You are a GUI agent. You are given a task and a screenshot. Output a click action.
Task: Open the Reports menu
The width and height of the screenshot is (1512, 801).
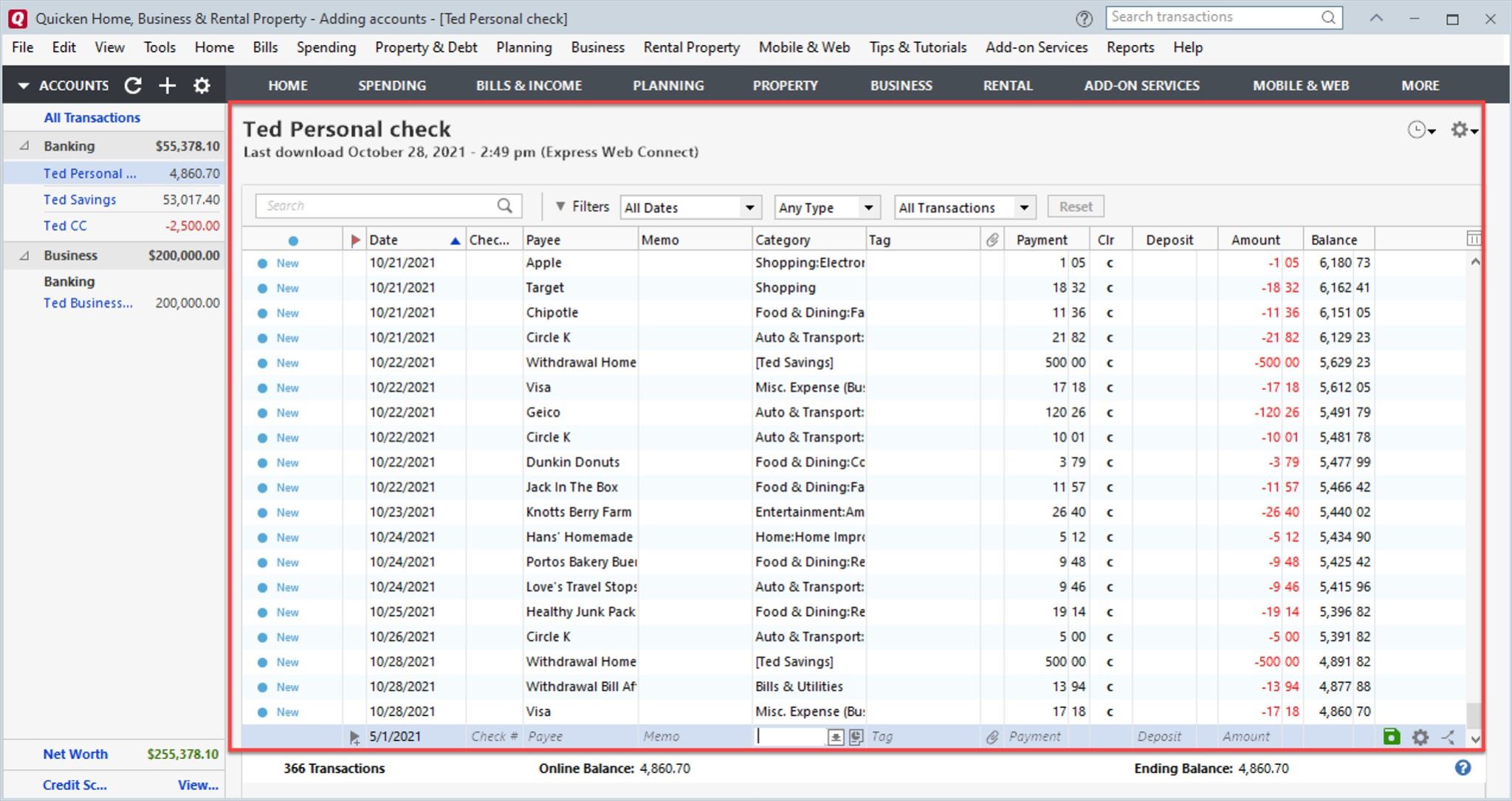(x=1130, y=47)
